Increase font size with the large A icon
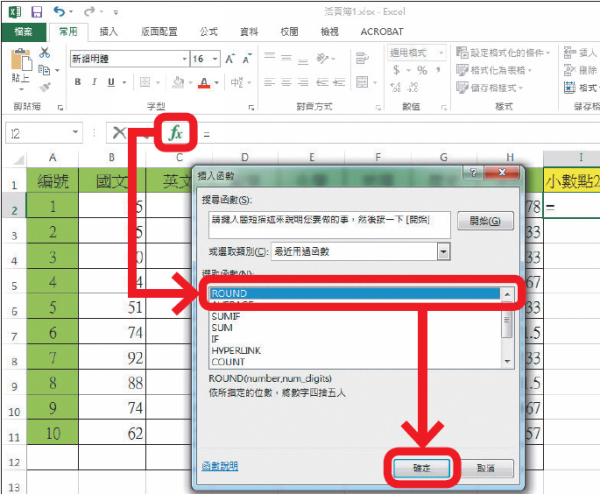The image size is (600, 494). pos(230,59)
